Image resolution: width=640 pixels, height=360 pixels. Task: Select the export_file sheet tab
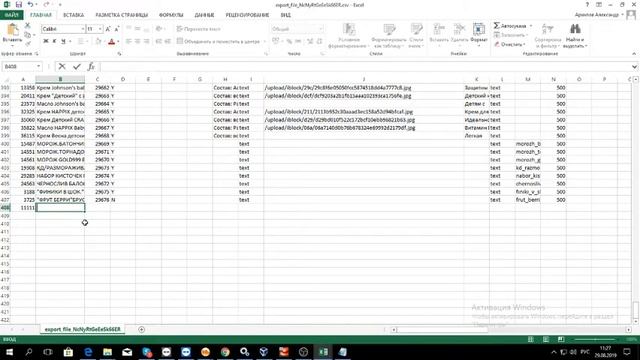point(82,329)
